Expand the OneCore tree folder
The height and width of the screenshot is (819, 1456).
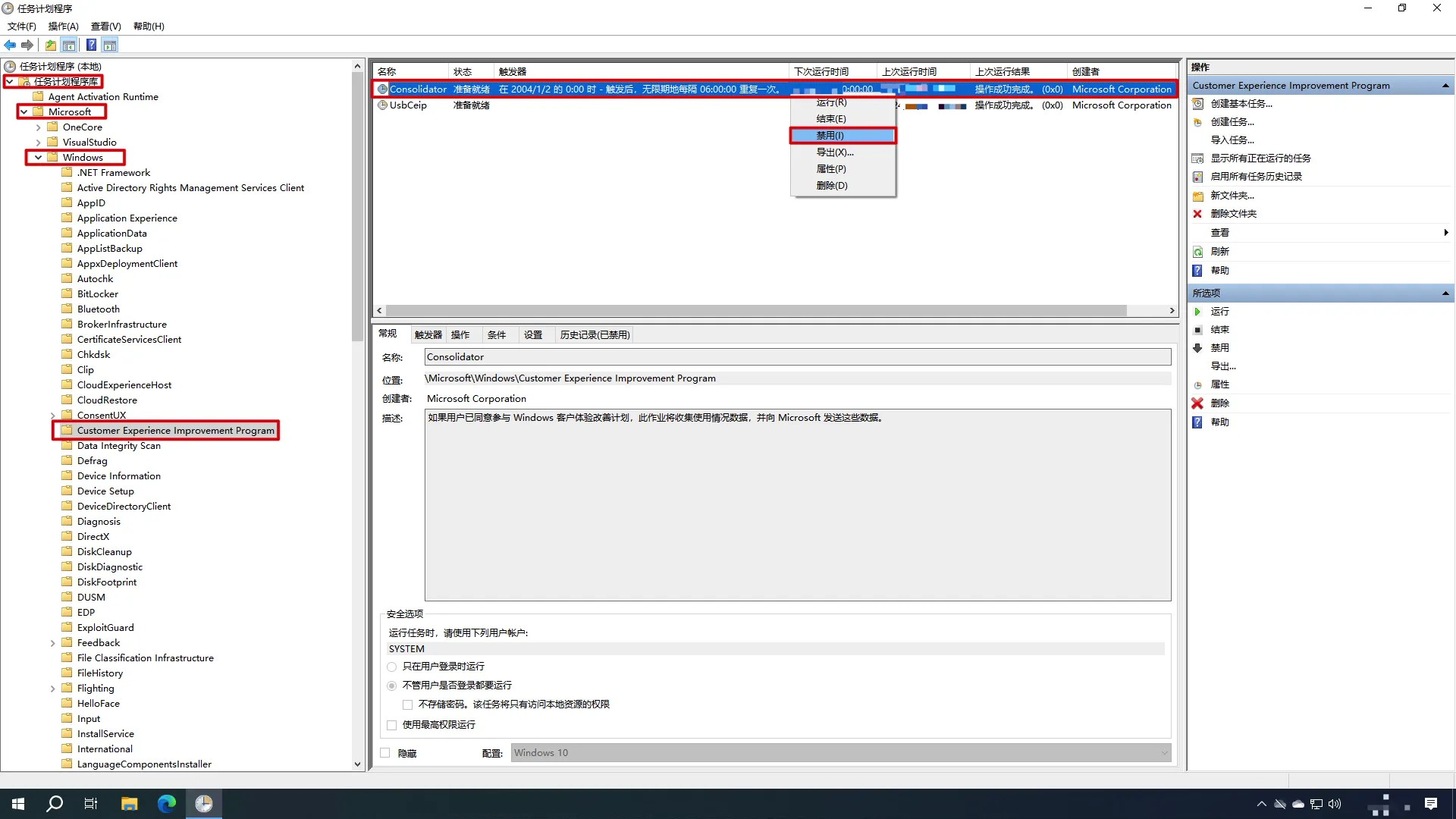pyautogui.click(x=39, y=127)
